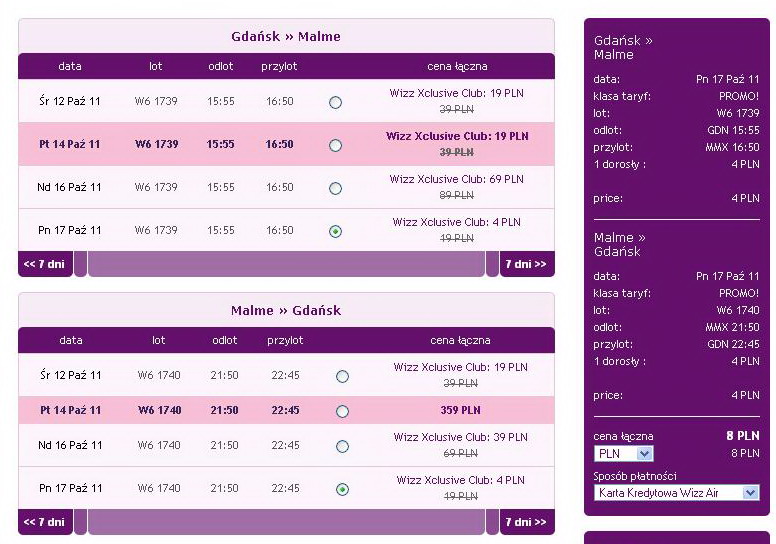Click the Wizz Xclusive Club 69 PLN price
Screen dimensions: 776x544
point(456,179)
